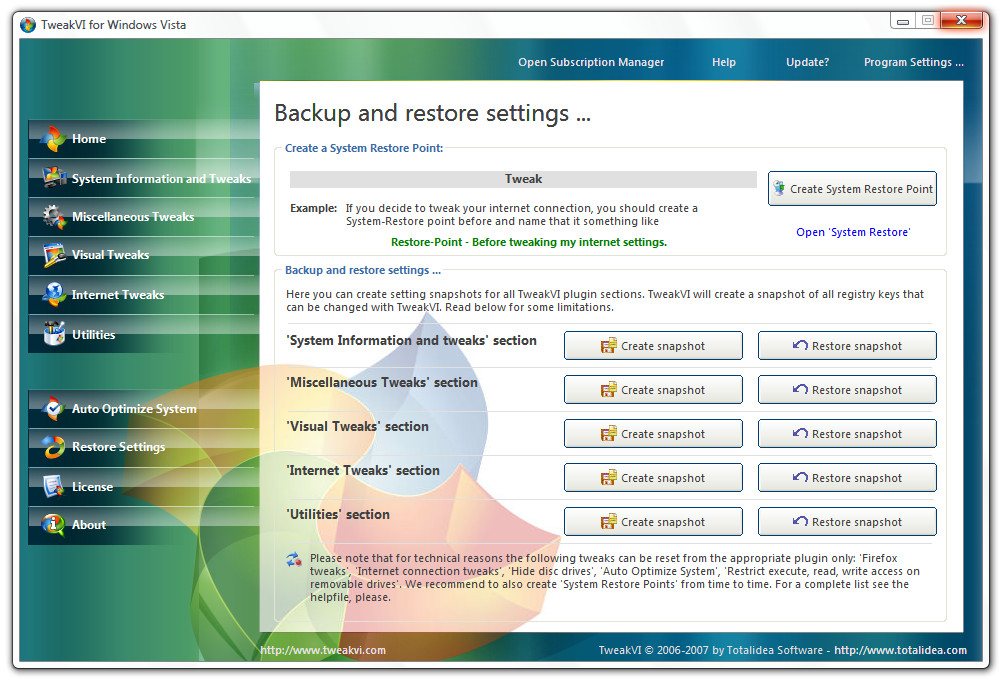
Task: Restore snapshot for Utilities section
Action: click(847, 522)
